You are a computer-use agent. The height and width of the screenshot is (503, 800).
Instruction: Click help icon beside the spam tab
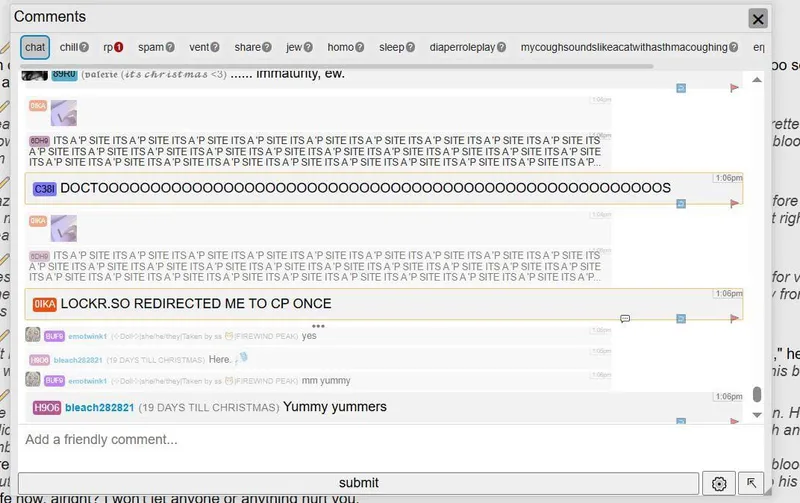click(x=170, y=47)
